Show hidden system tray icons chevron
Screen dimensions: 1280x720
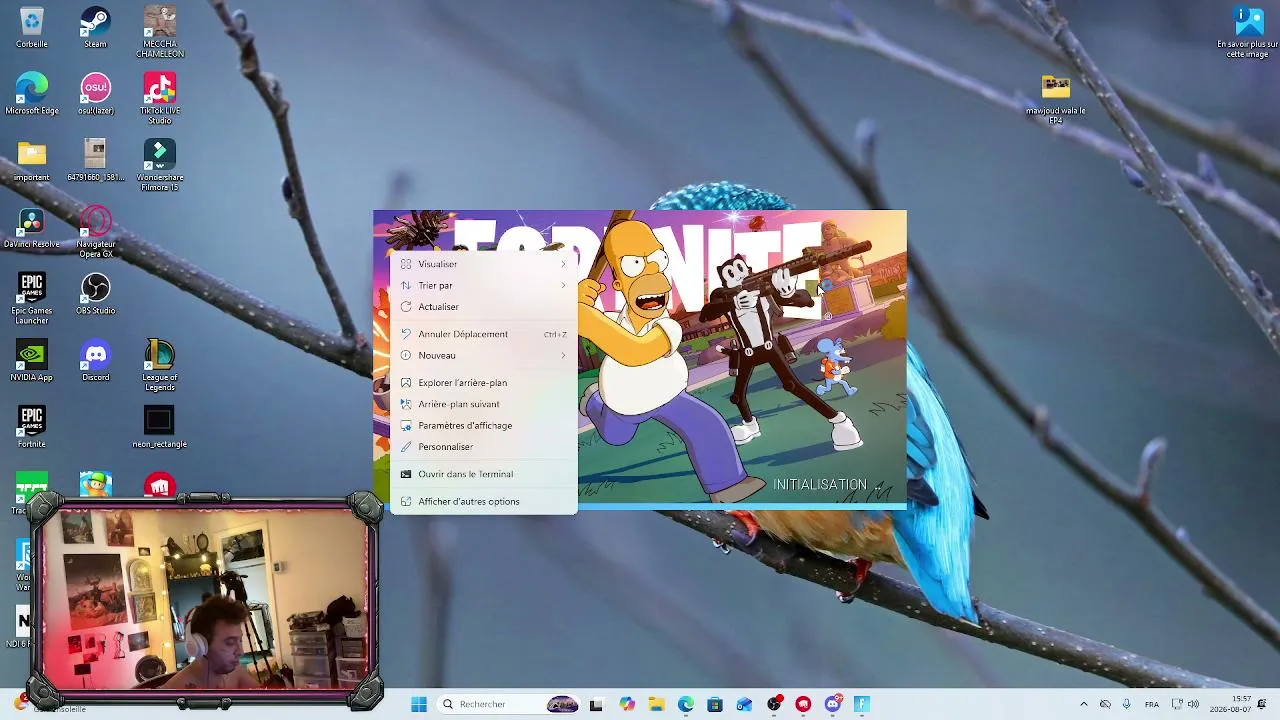pos(1084,704)
